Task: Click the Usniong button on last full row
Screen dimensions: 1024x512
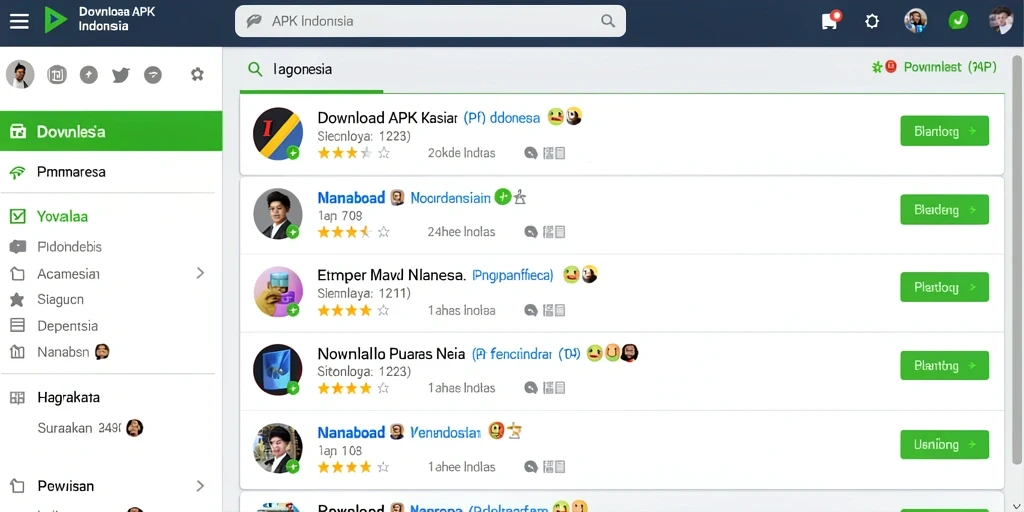Action: (944, 445)
